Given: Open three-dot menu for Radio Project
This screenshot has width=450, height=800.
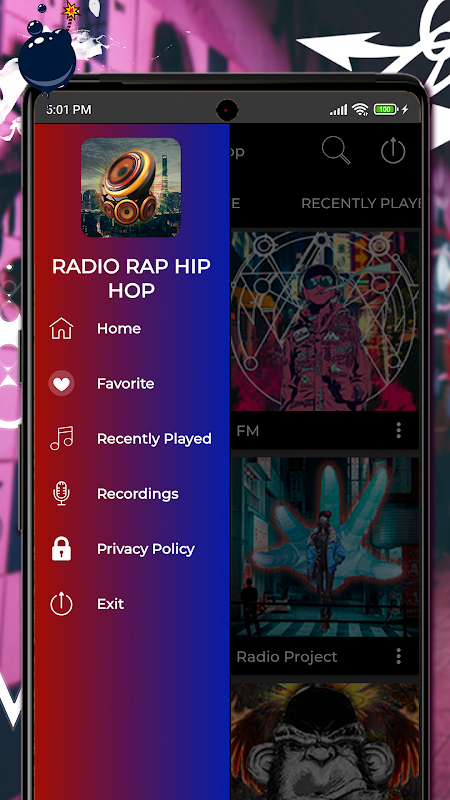Looking at the screenshot, I should [398, 656].
